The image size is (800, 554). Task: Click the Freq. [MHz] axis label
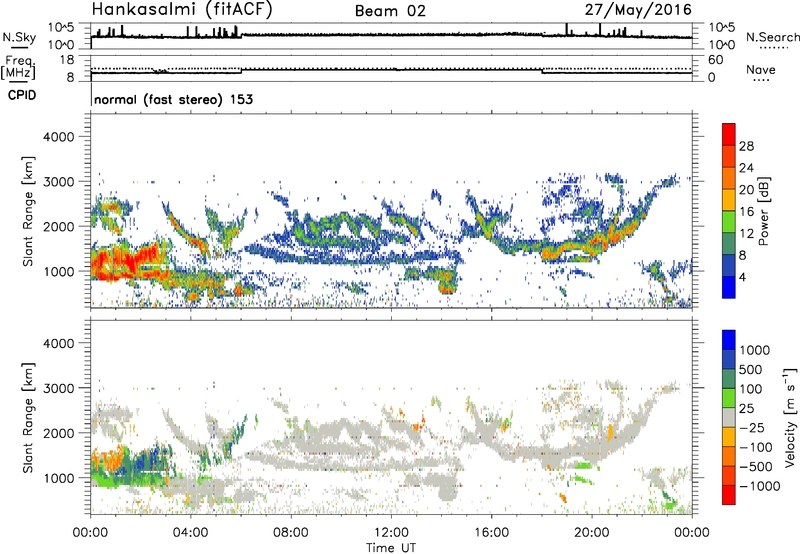(18, 68)
